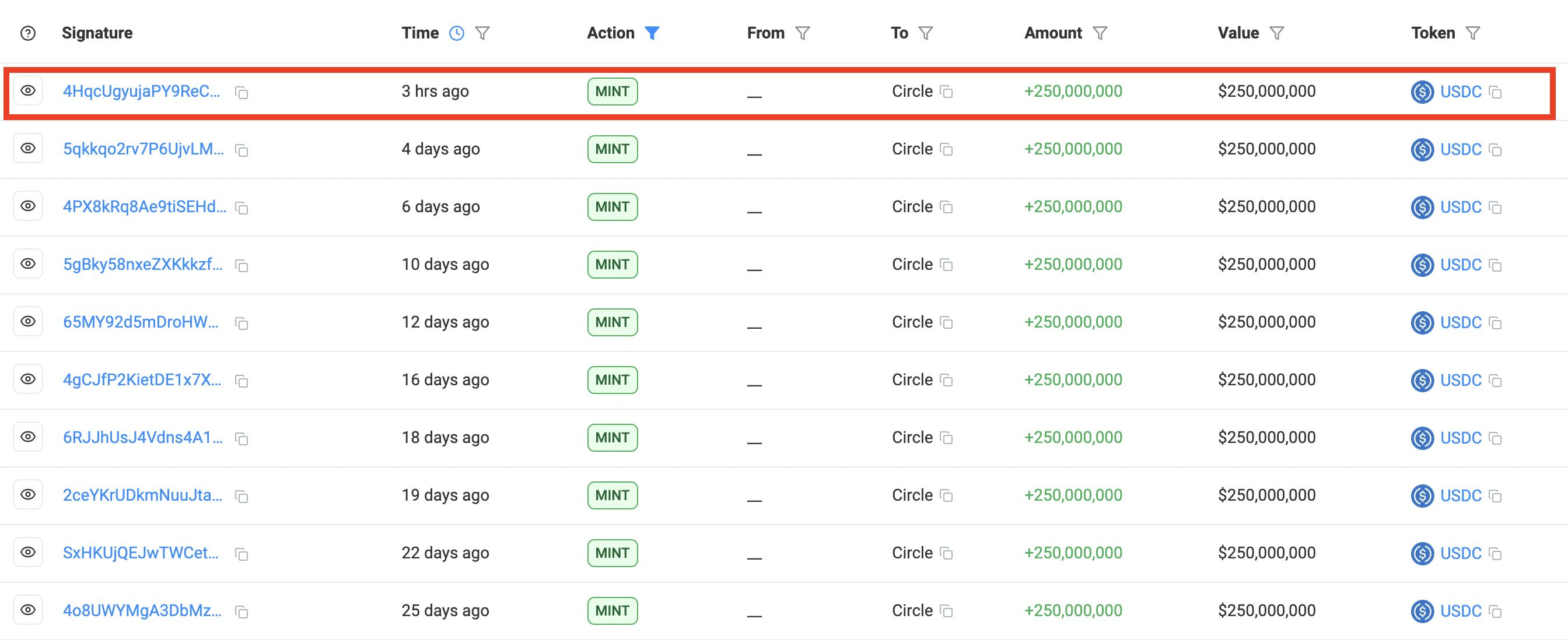Select $250,000,000 value in 3 hrs ago row
The width and height of the screenshot is (1568, 640).
pos(1266,92)
